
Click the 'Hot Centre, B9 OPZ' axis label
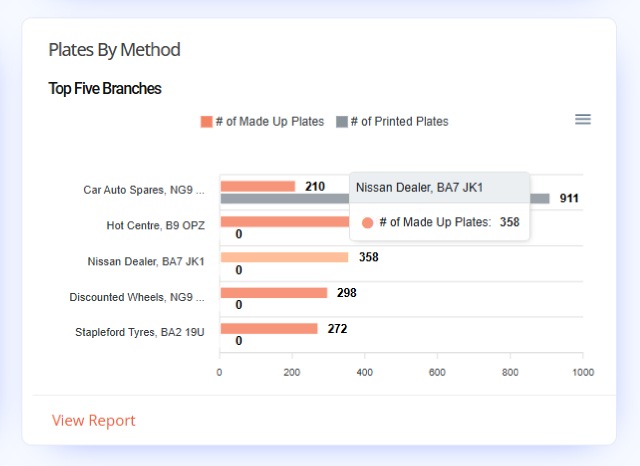click(x=156, y=226)
